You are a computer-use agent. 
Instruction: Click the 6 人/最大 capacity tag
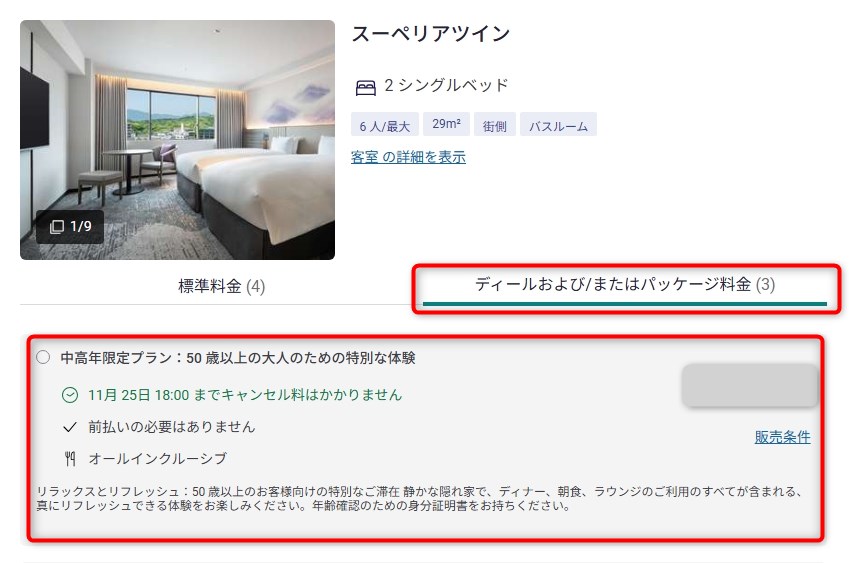[385, 125]
